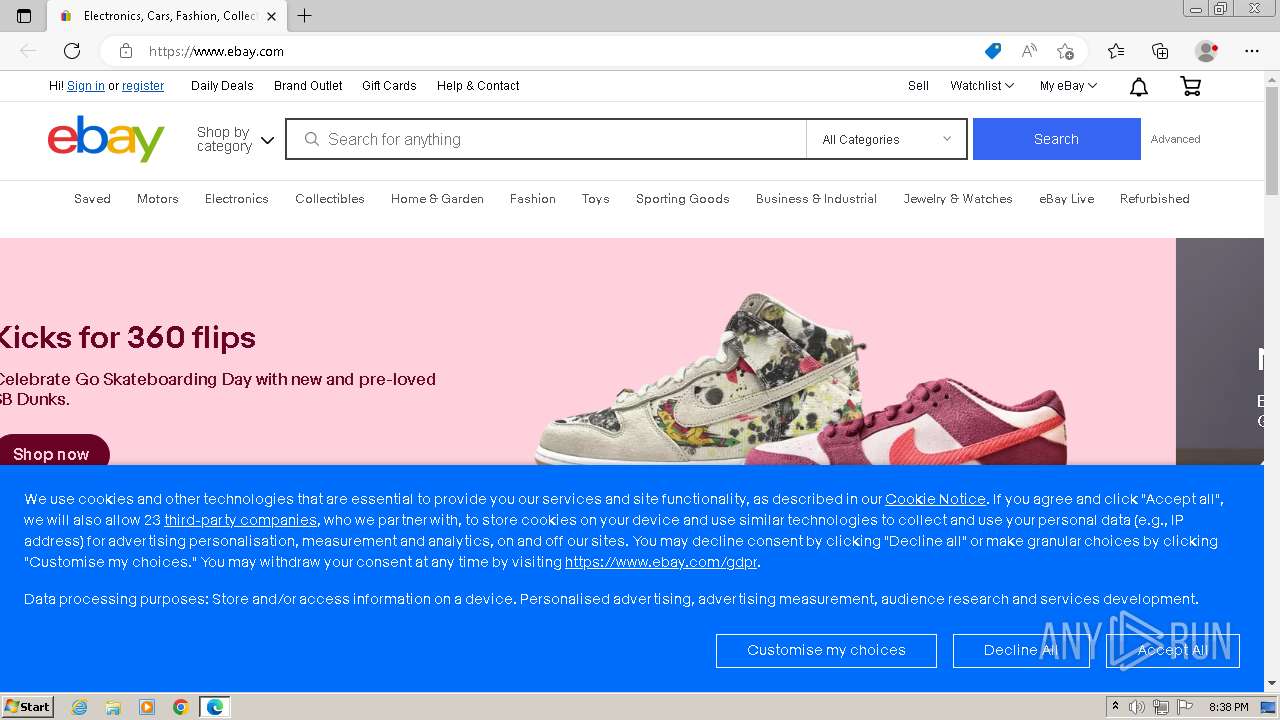
Task: Launch Internet Explorer from the taskbar
Action: pyautogui.click(x=80, y=707)
